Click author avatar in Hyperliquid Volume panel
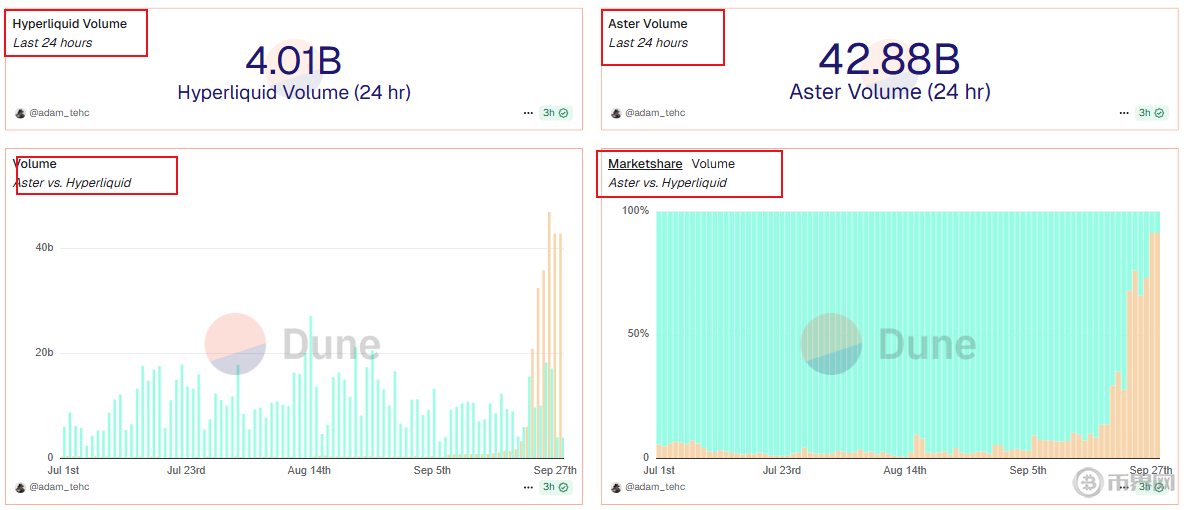 [x=20, y=113]
